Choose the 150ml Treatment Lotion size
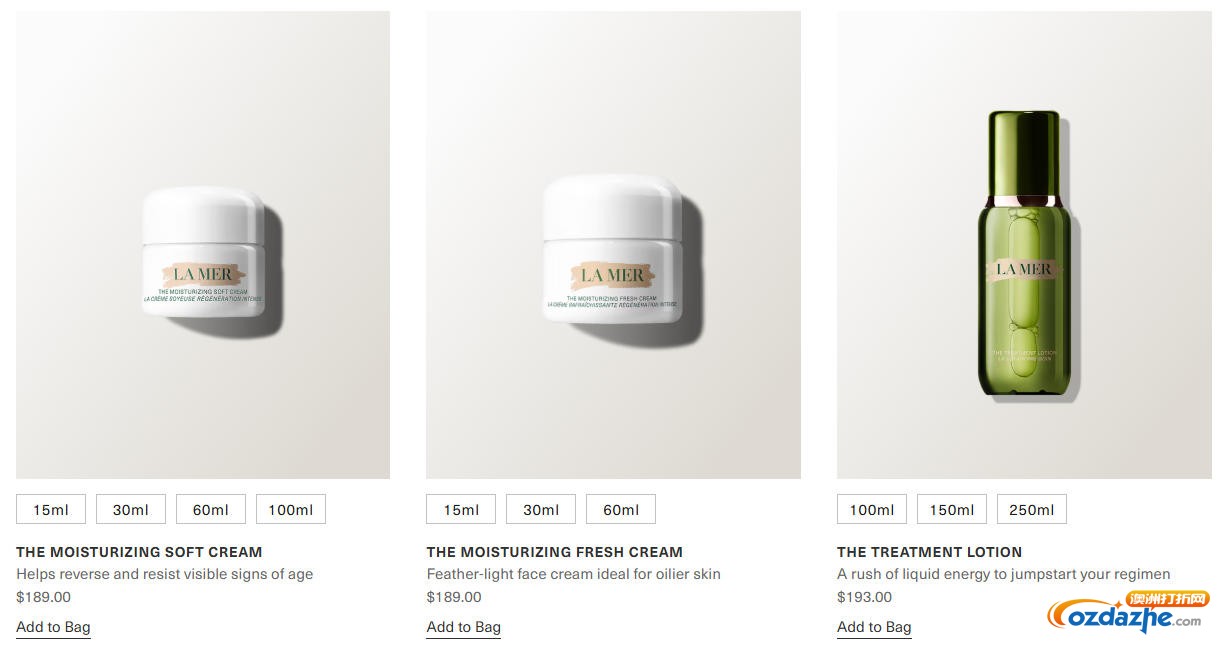Image resolution: width=1232 pixels, height=646 pixels. point(952,509)
